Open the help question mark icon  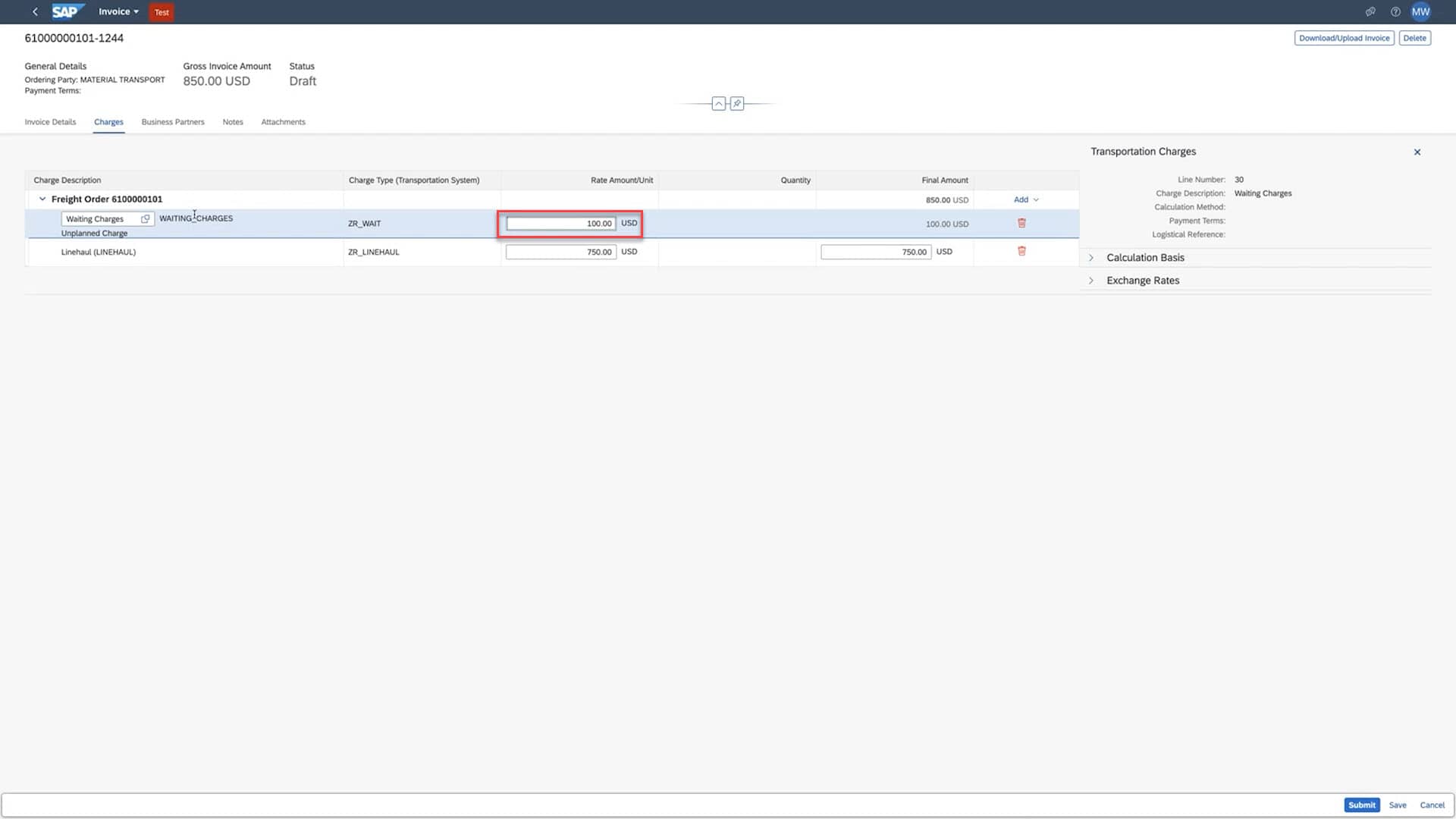(x=1395, y=12)
